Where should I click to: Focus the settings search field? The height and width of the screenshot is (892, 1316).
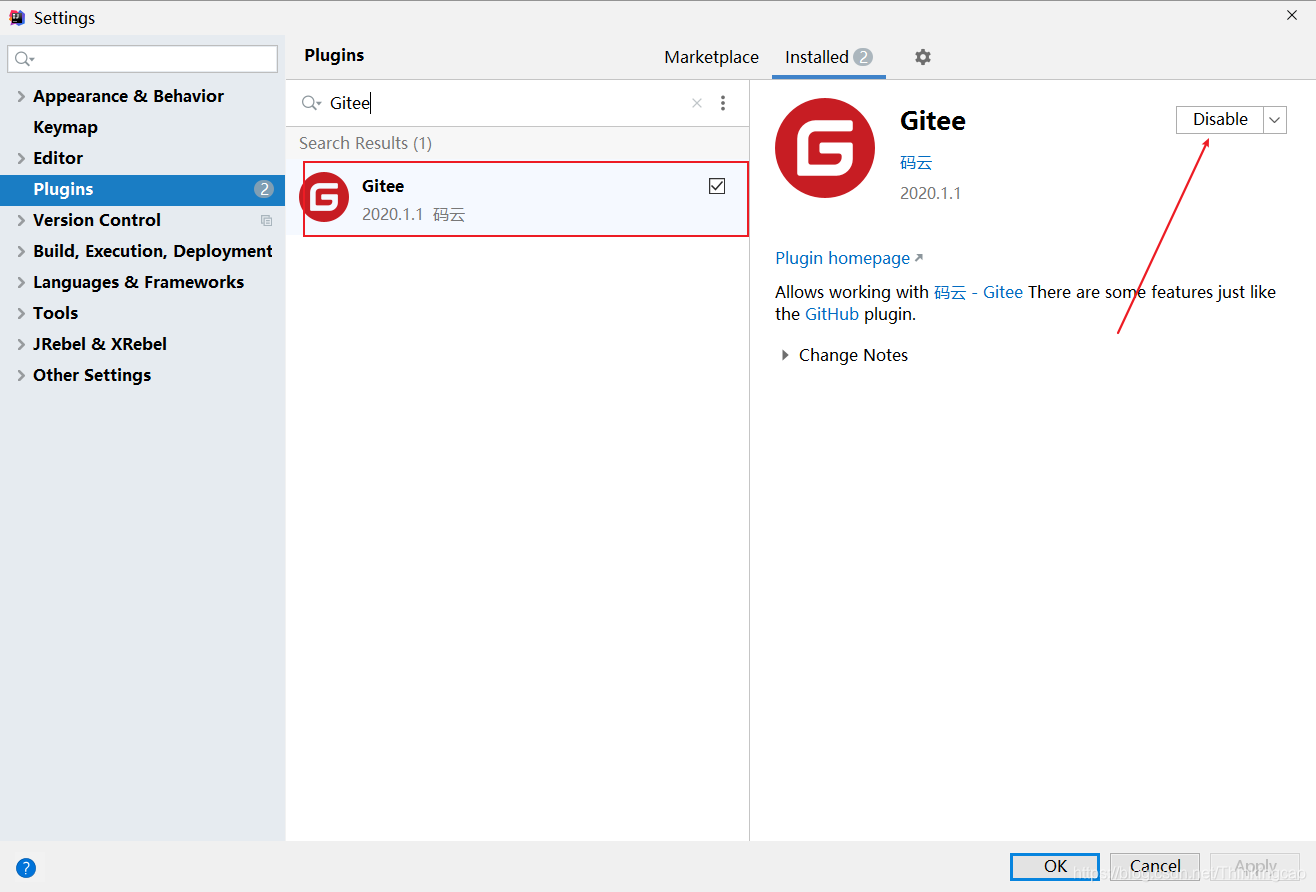point(142,59)
